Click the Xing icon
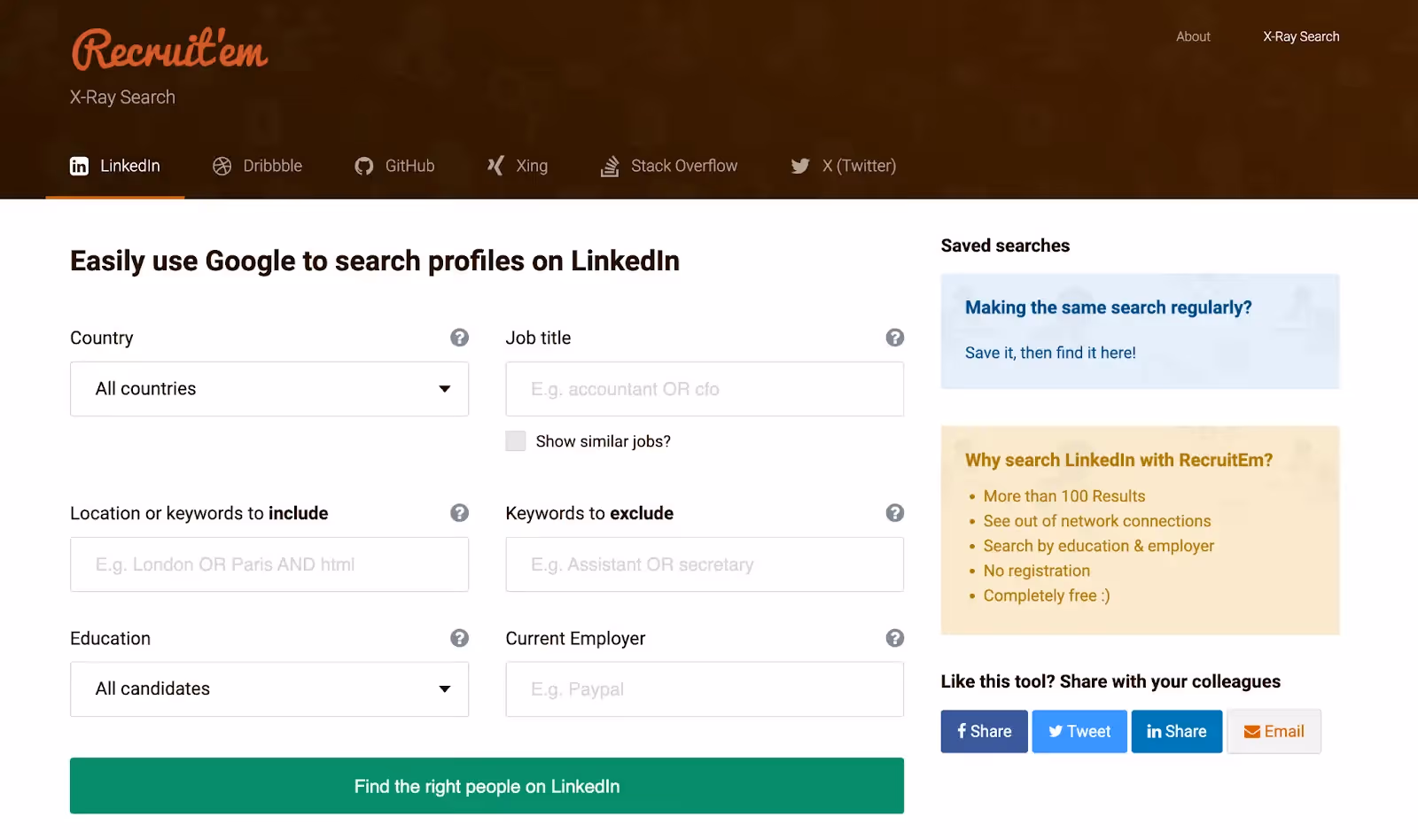 click(x=496, y=166)
